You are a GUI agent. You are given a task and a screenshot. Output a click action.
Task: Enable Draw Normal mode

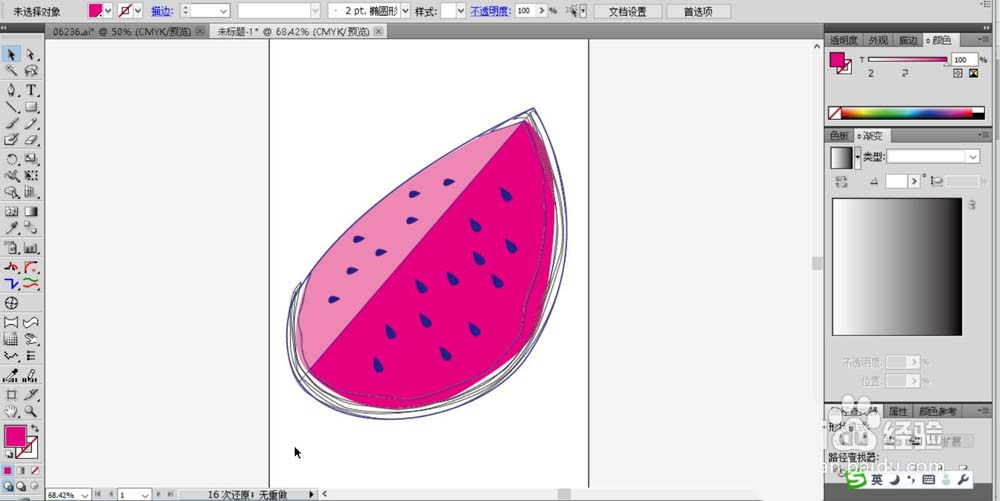point(8,486)
